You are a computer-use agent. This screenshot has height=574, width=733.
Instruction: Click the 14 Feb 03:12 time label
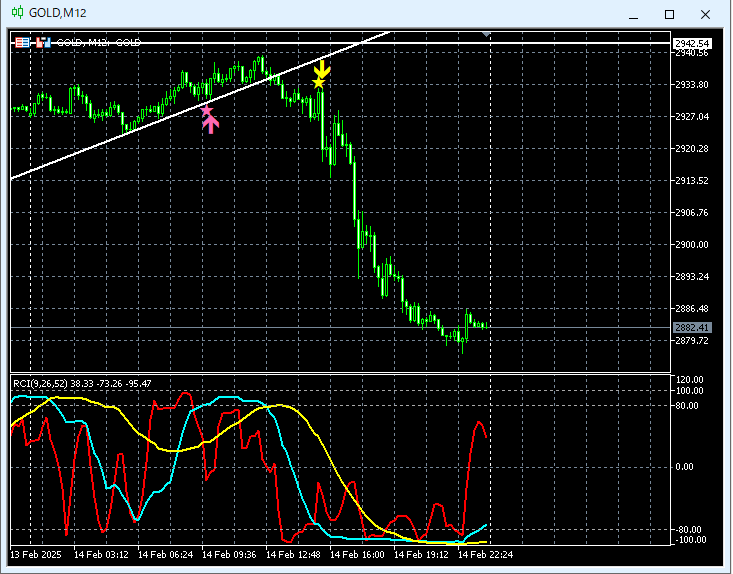point(101,555)
